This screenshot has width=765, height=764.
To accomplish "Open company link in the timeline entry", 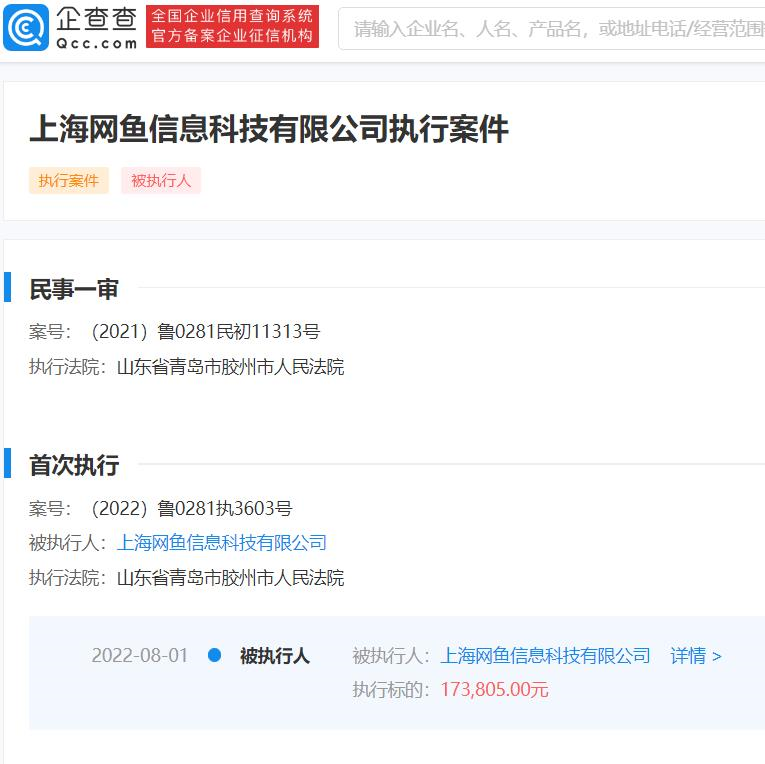I will pyautogui.click(x=545, y=656).
